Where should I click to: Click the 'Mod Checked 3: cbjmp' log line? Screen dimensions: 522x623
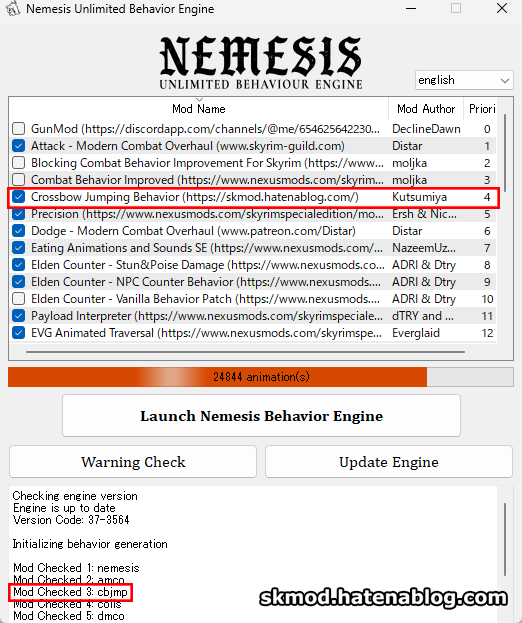point(70,592)
